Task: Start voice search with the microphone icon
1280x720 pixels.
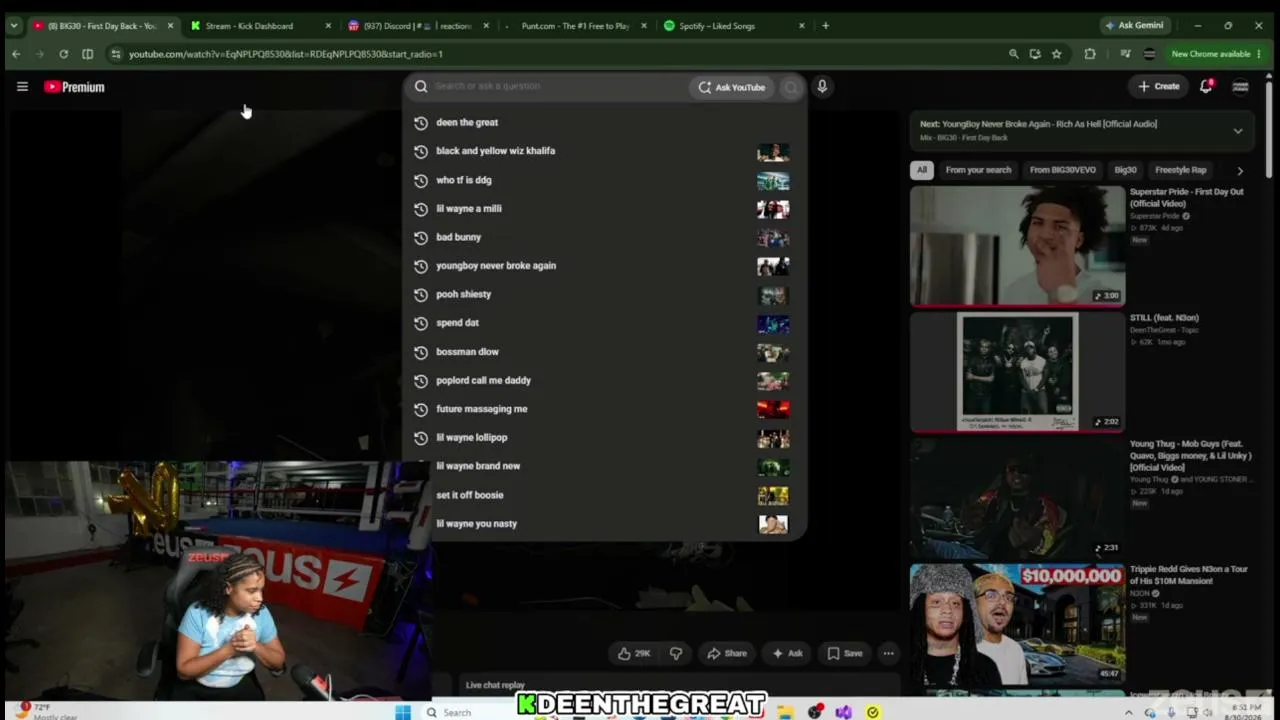Action: tap(822, 87)
